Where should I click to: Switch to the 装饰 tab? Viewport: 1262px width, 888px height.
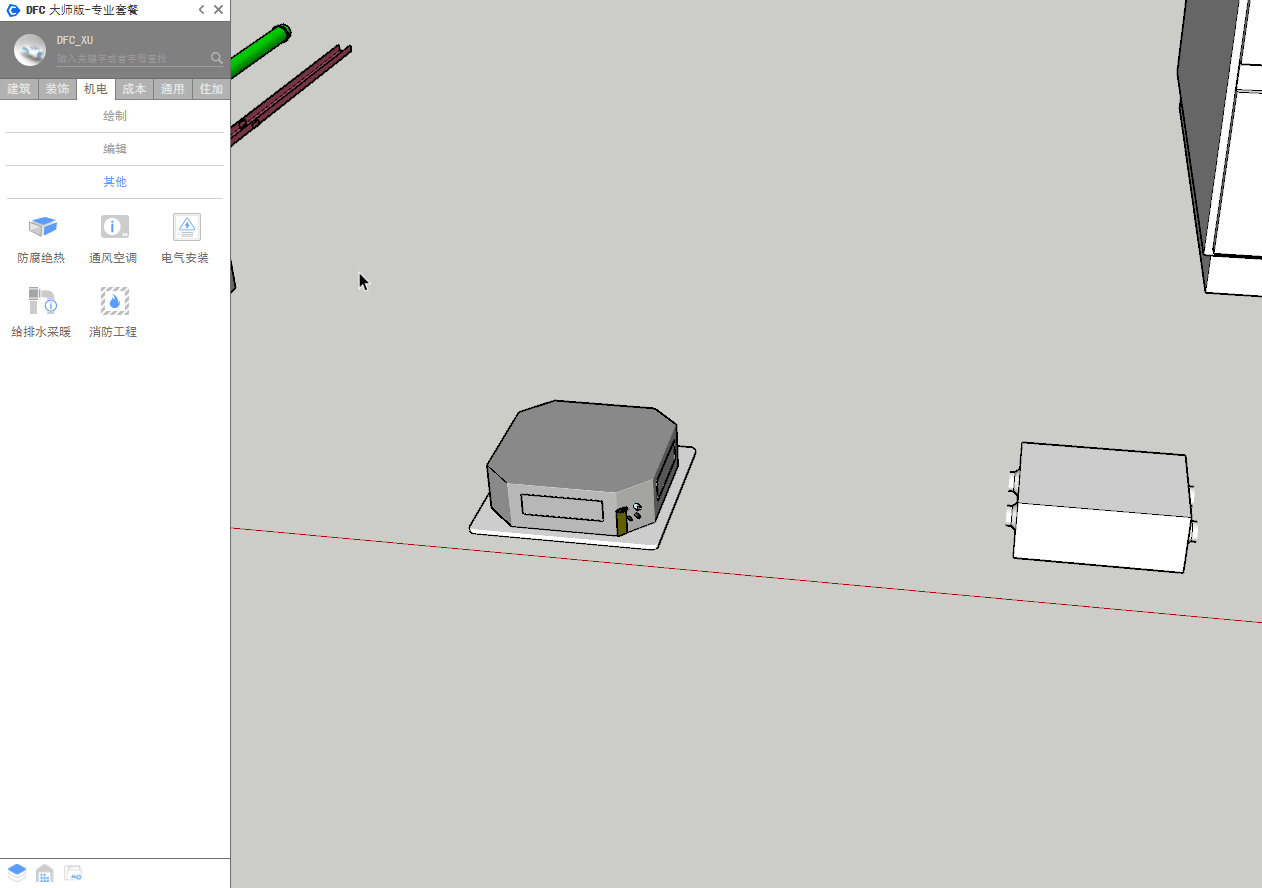click(57, 89)
